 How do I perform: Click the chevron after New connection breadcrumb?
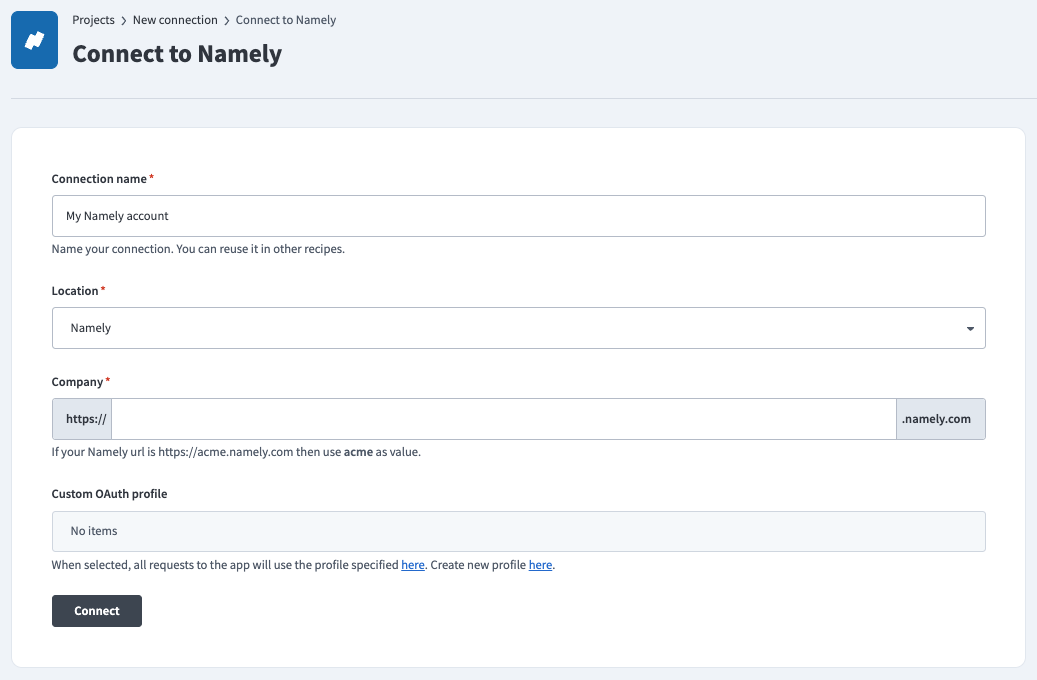(x=227, y=20)
